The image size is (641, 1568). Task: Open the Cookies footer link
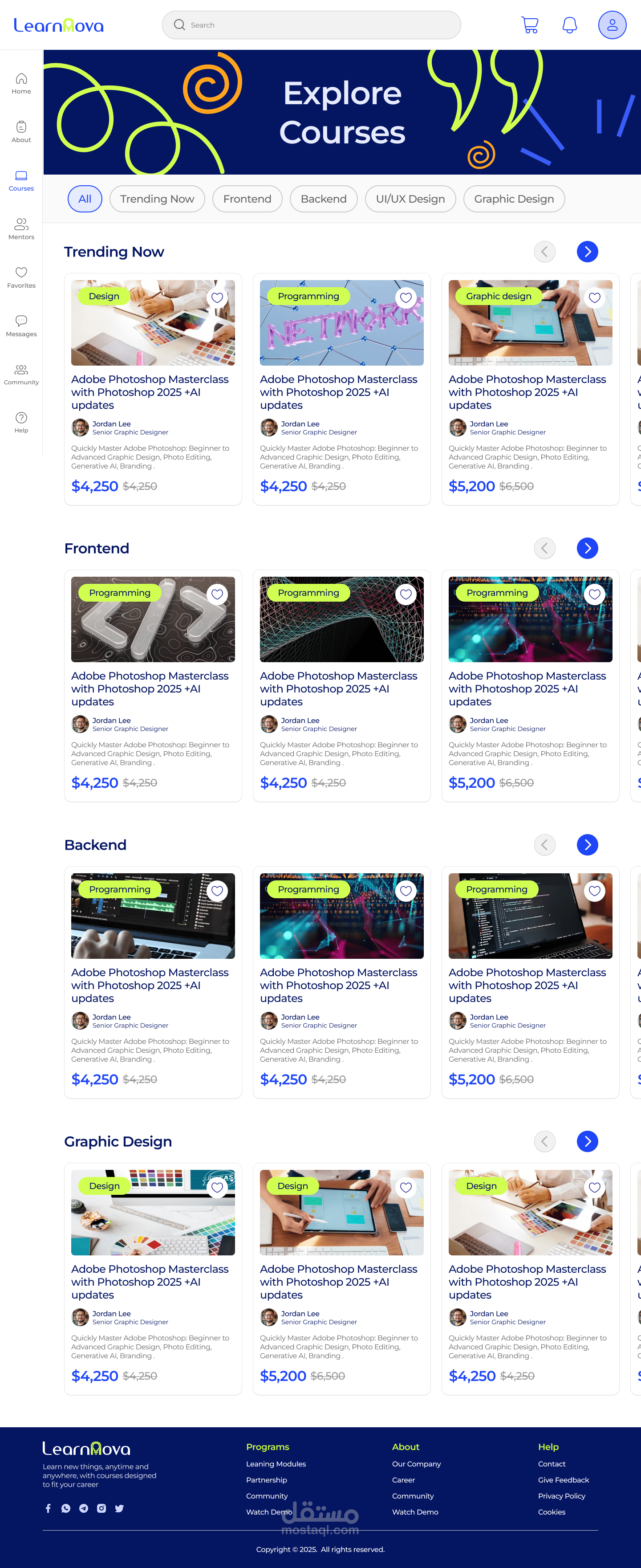coord(552,1512)
